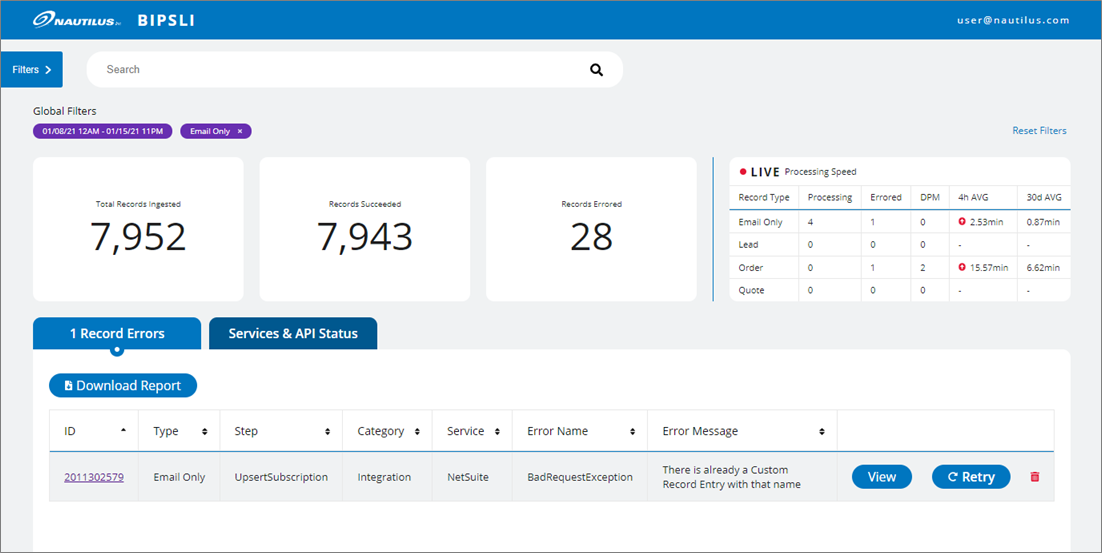This screenshot has height=553, width=1102.
Task: Click the BadRequestException error name cell
Action: click(x=580, y=477)
